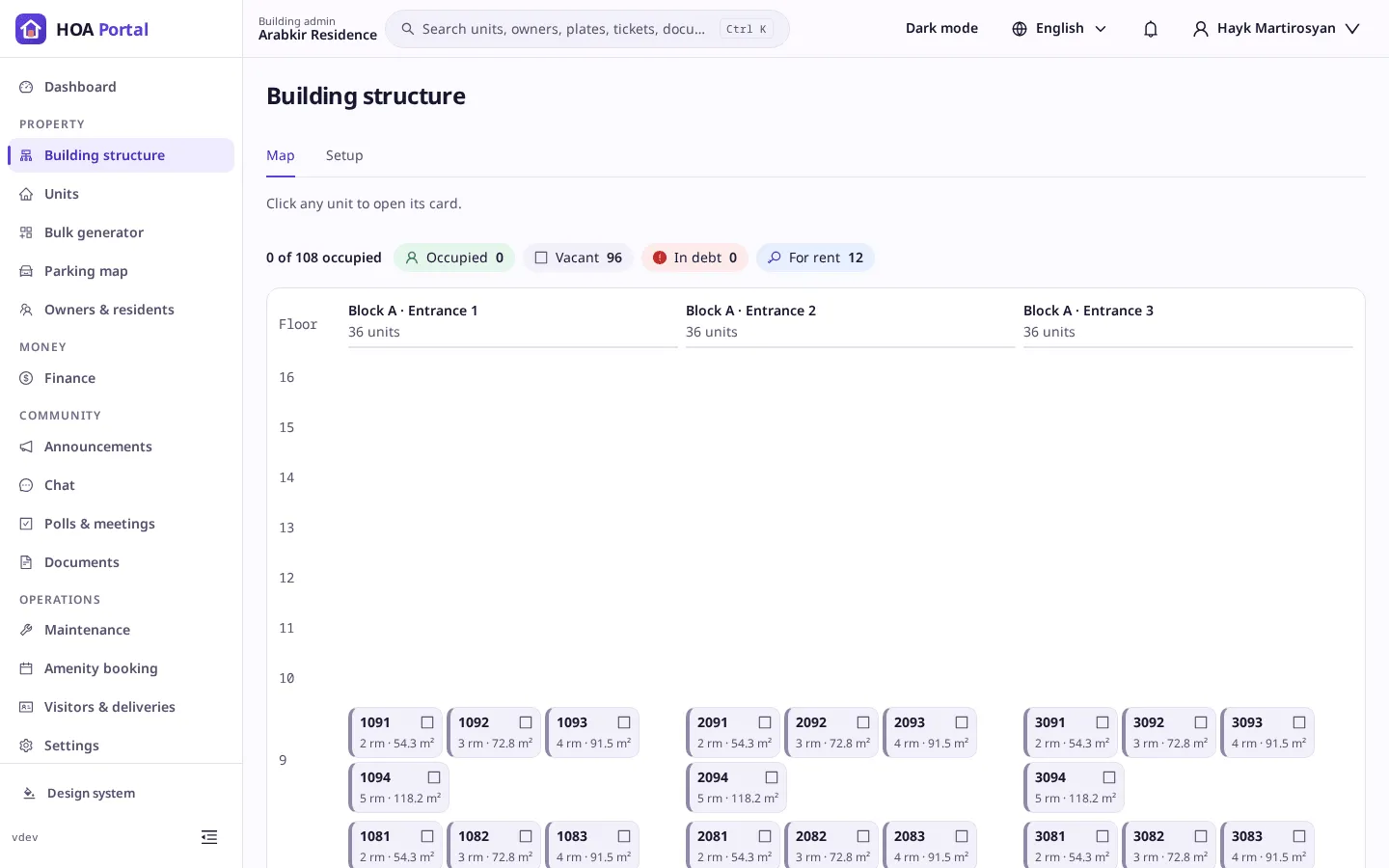Click the Units sidebar icon
This screenshot has height=868, width=1389.
pyautogui.click(x=26, y=194)
